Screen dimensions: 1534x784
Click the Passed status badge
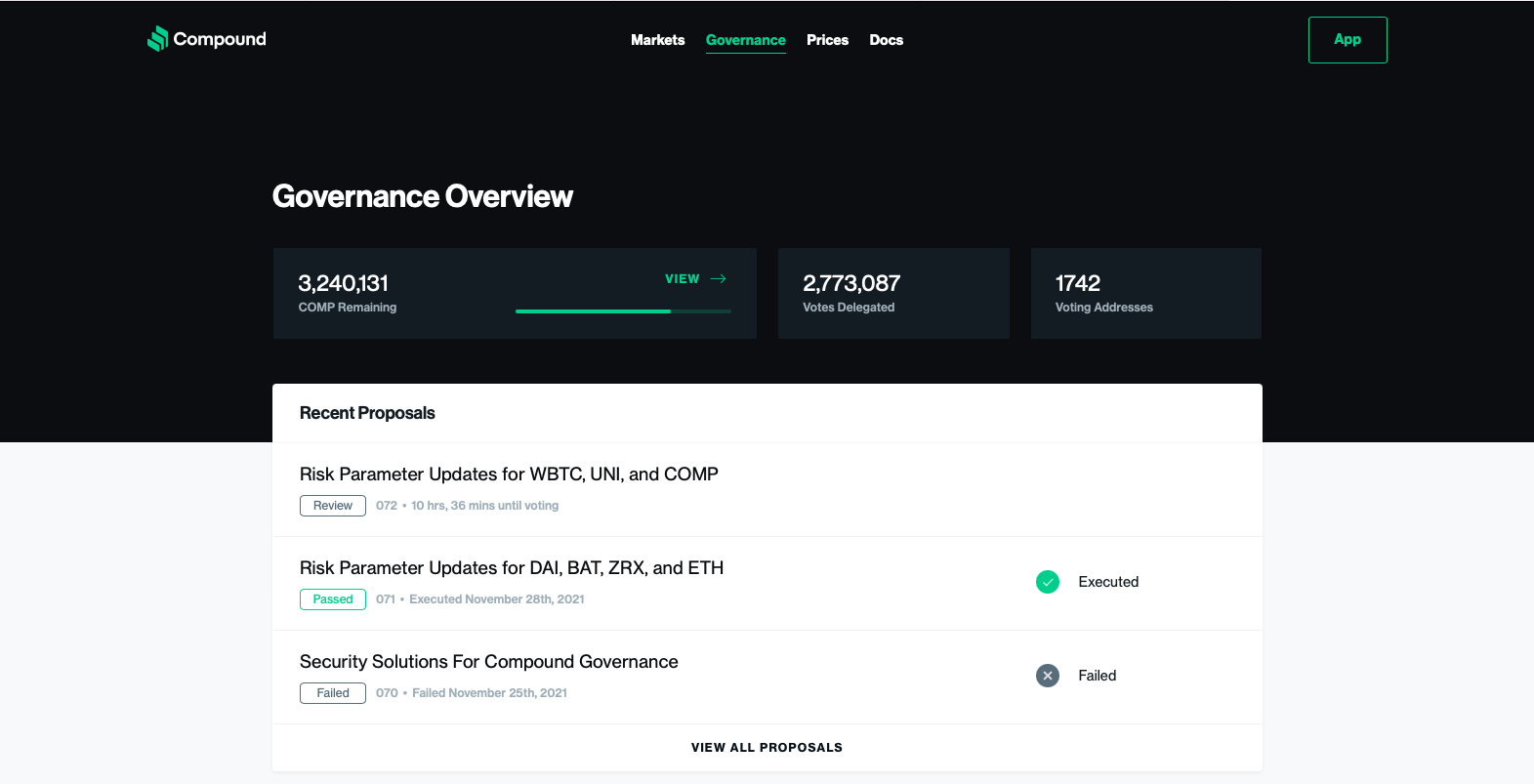pyautogui.click(x=333, y=599)
